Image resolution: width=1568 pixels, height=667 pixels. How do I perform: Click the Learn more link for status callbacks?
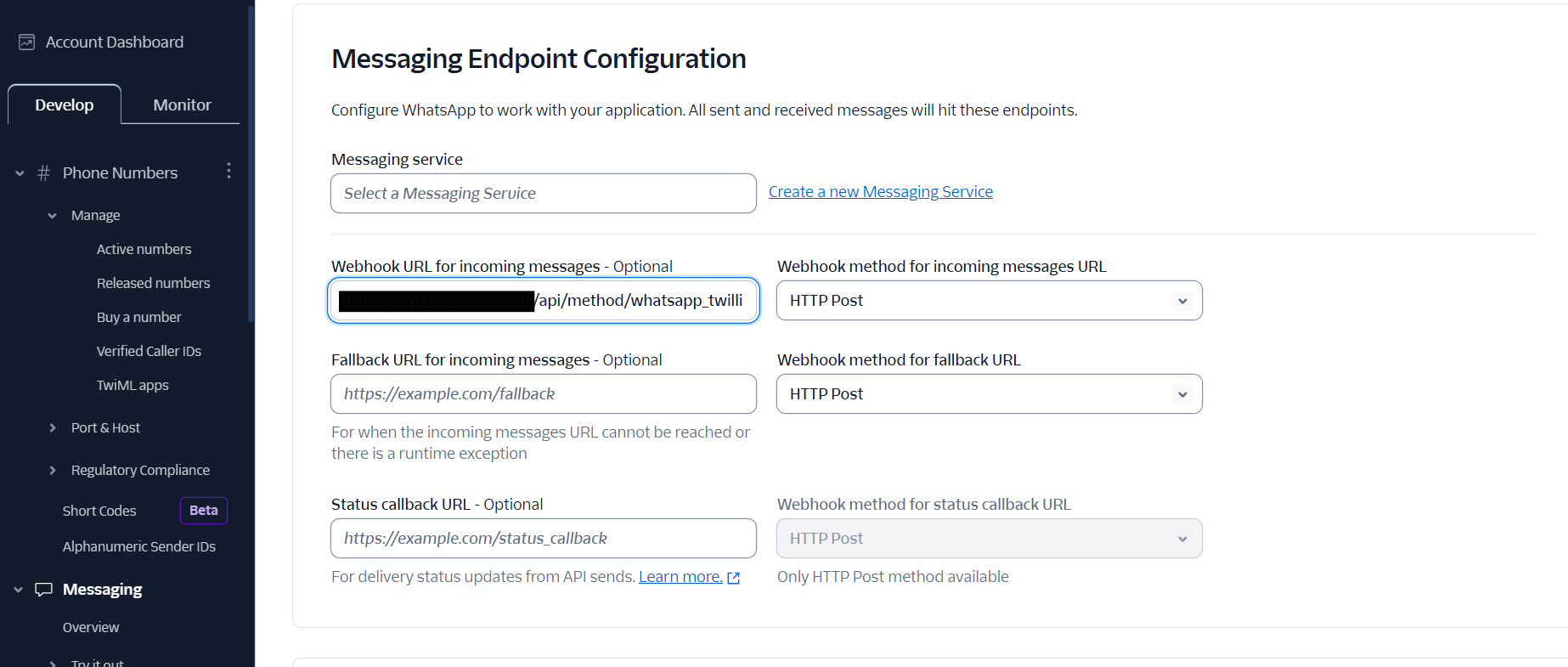[x=680, y=576]
